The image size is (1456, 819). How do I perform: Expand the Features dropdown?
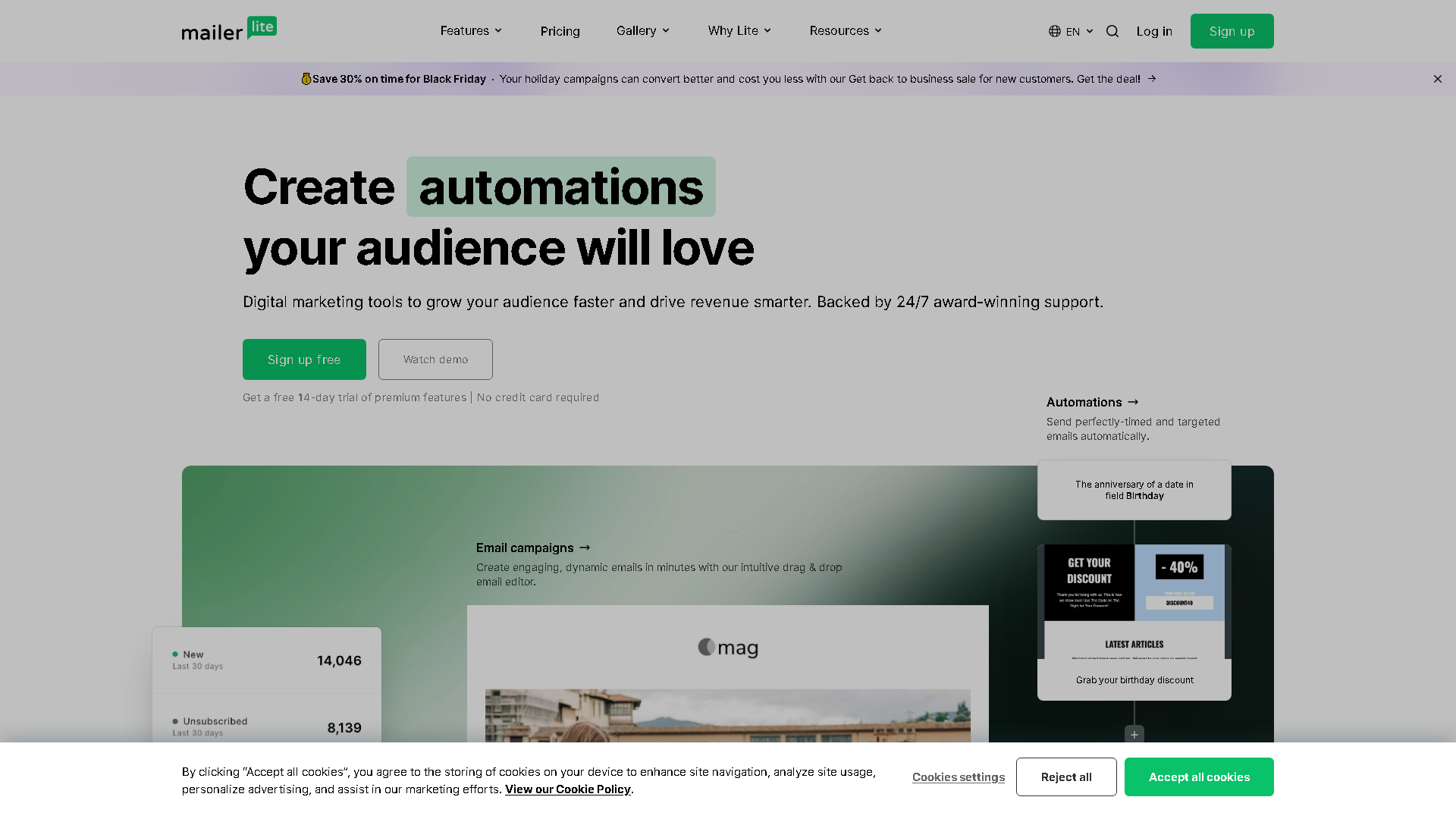coord(470,31)
